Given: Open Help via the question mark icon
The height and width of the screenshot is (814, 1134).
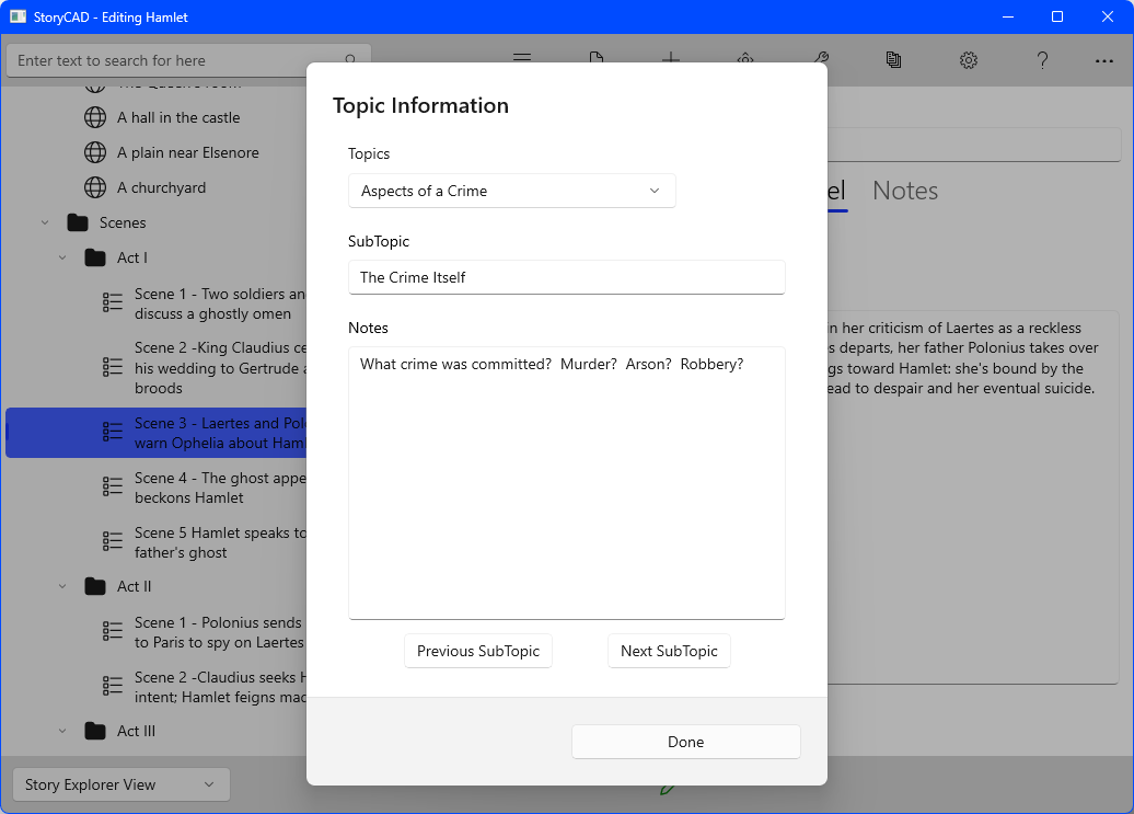Looking at the screenshot, I should [1042, 60].
